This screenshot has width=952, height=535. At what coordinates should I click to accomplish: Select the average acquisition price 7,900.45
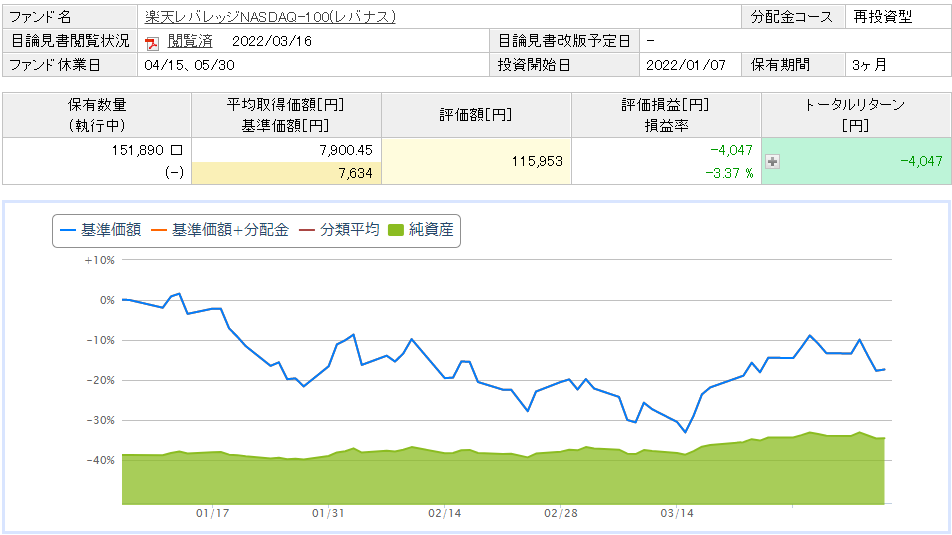[x=345, y=150]
